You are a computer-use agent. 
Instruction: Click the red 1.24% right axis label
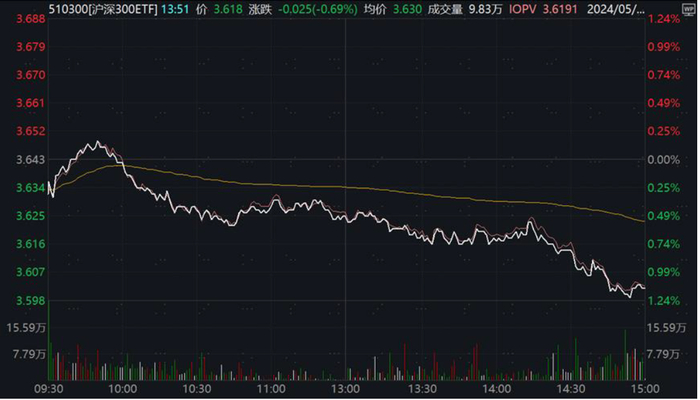(664, 19)
